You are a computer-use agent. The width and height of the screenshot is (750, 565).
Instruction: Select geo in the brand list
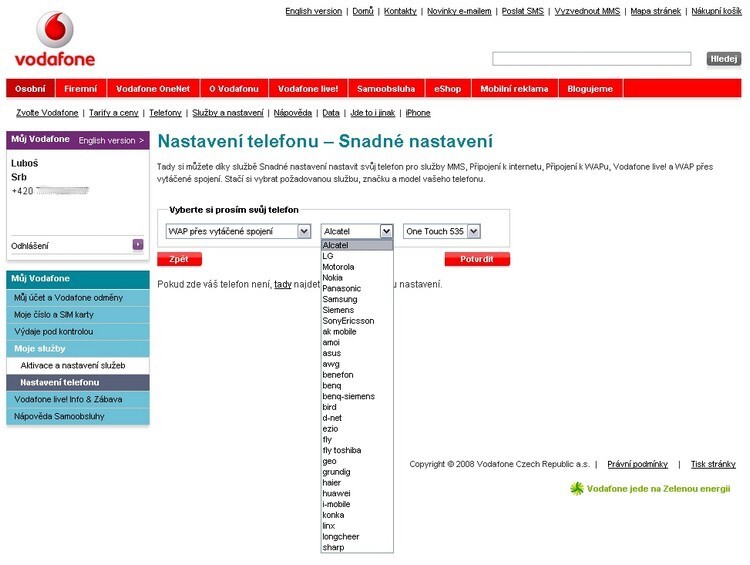point(357,461)
